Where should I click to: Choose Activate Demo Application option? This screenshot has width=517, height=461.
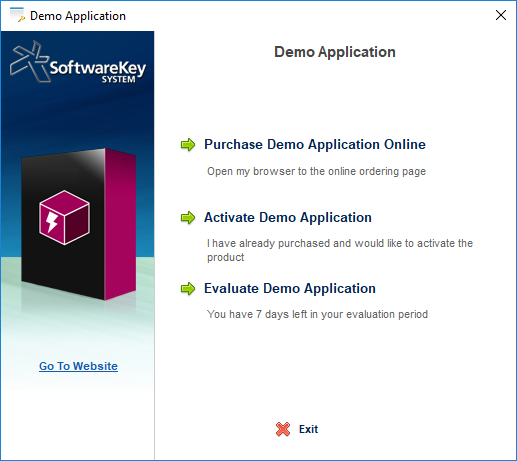pos(288,218)
